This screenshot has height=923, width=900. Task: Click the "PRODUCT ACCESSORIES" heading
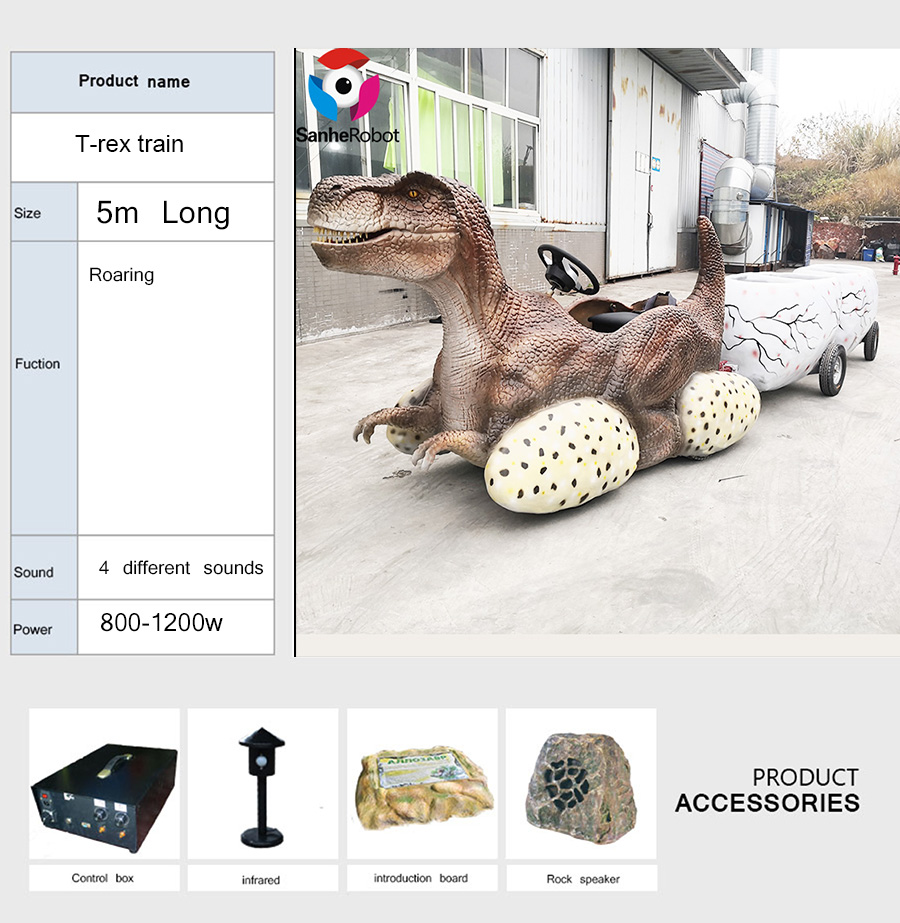767,791
